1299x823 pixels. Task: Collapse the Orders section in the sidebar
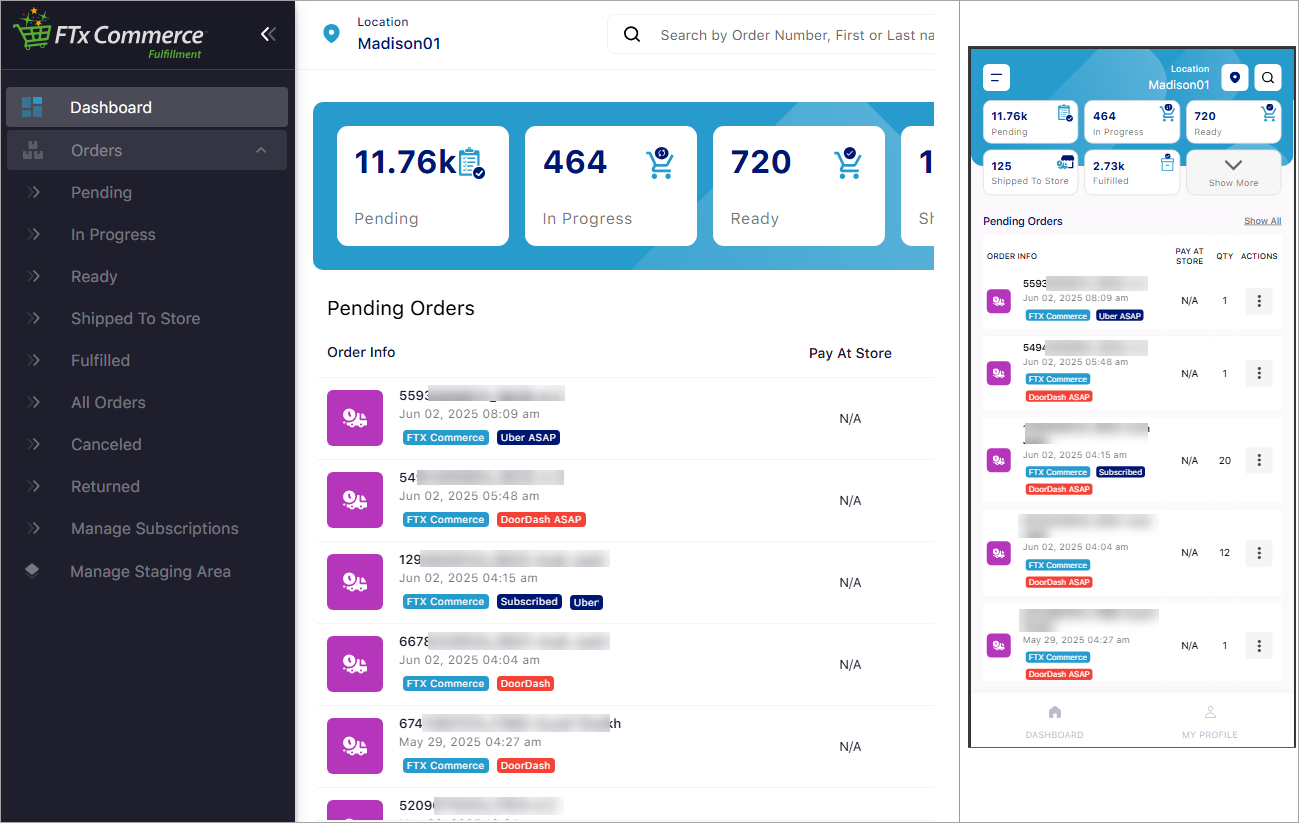[x=261, y=150]
